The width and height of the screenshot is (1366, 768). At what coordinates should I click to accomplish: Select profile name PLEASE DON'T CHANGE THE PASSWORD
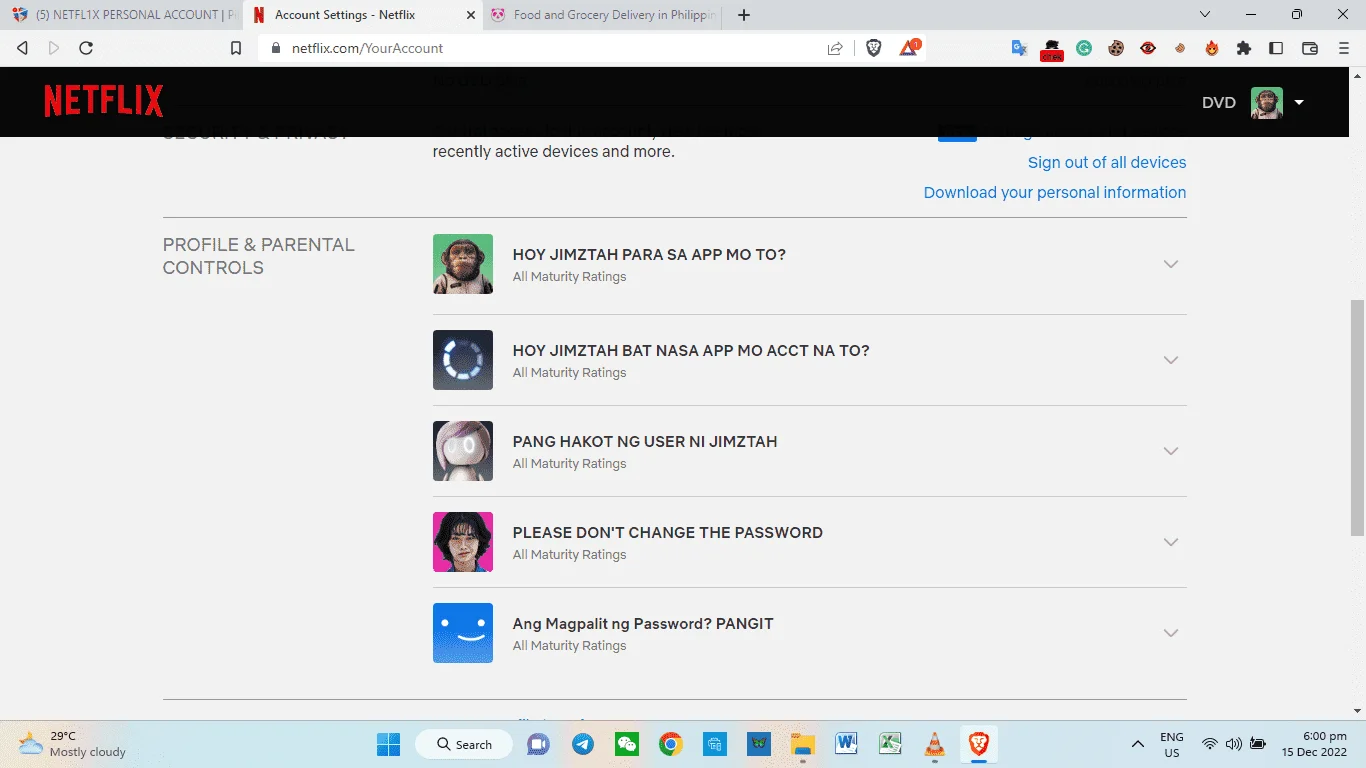click(668, 533)
